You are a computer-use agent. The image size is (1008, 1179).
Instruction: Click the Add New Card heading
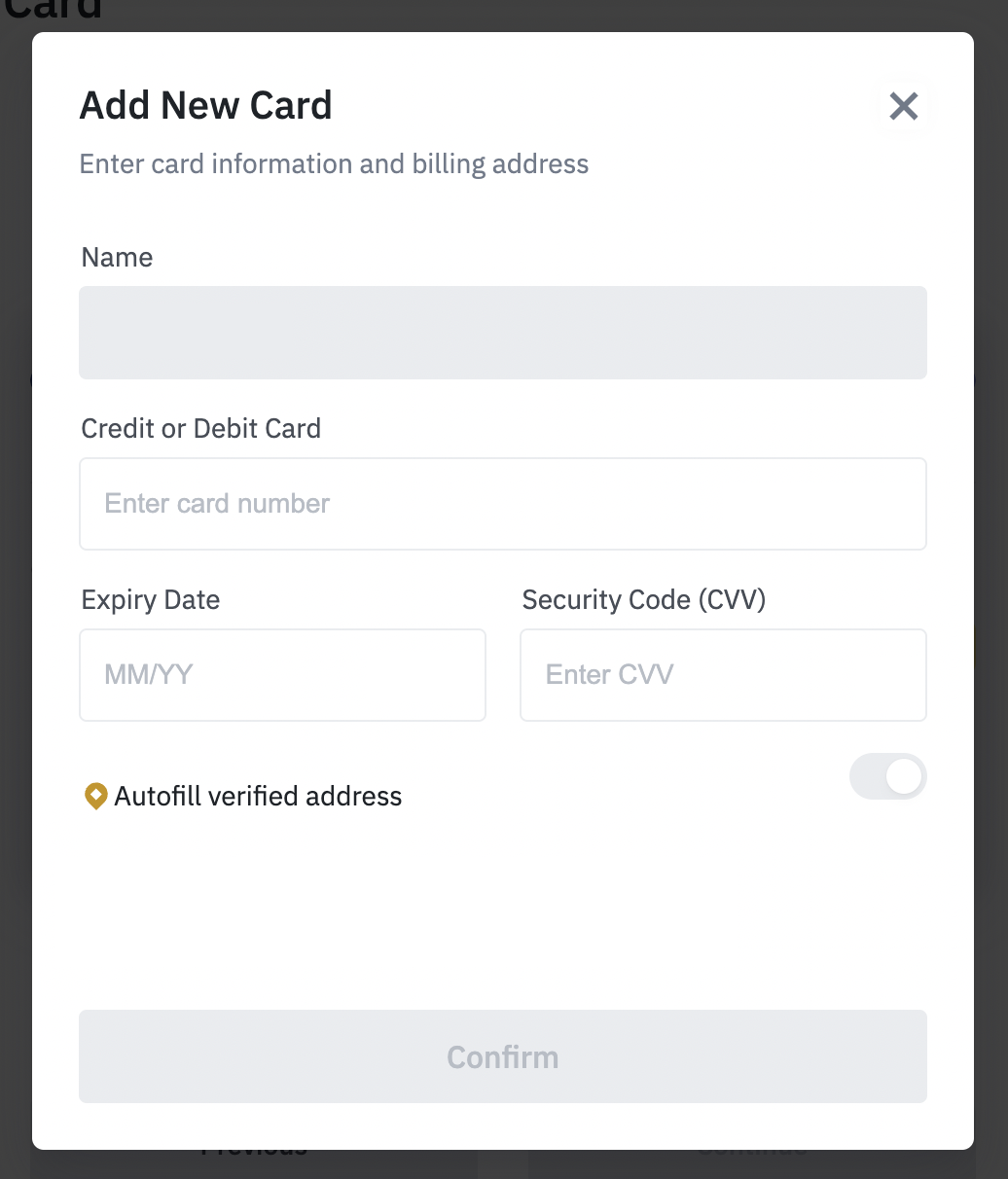[x=206, y=105]
